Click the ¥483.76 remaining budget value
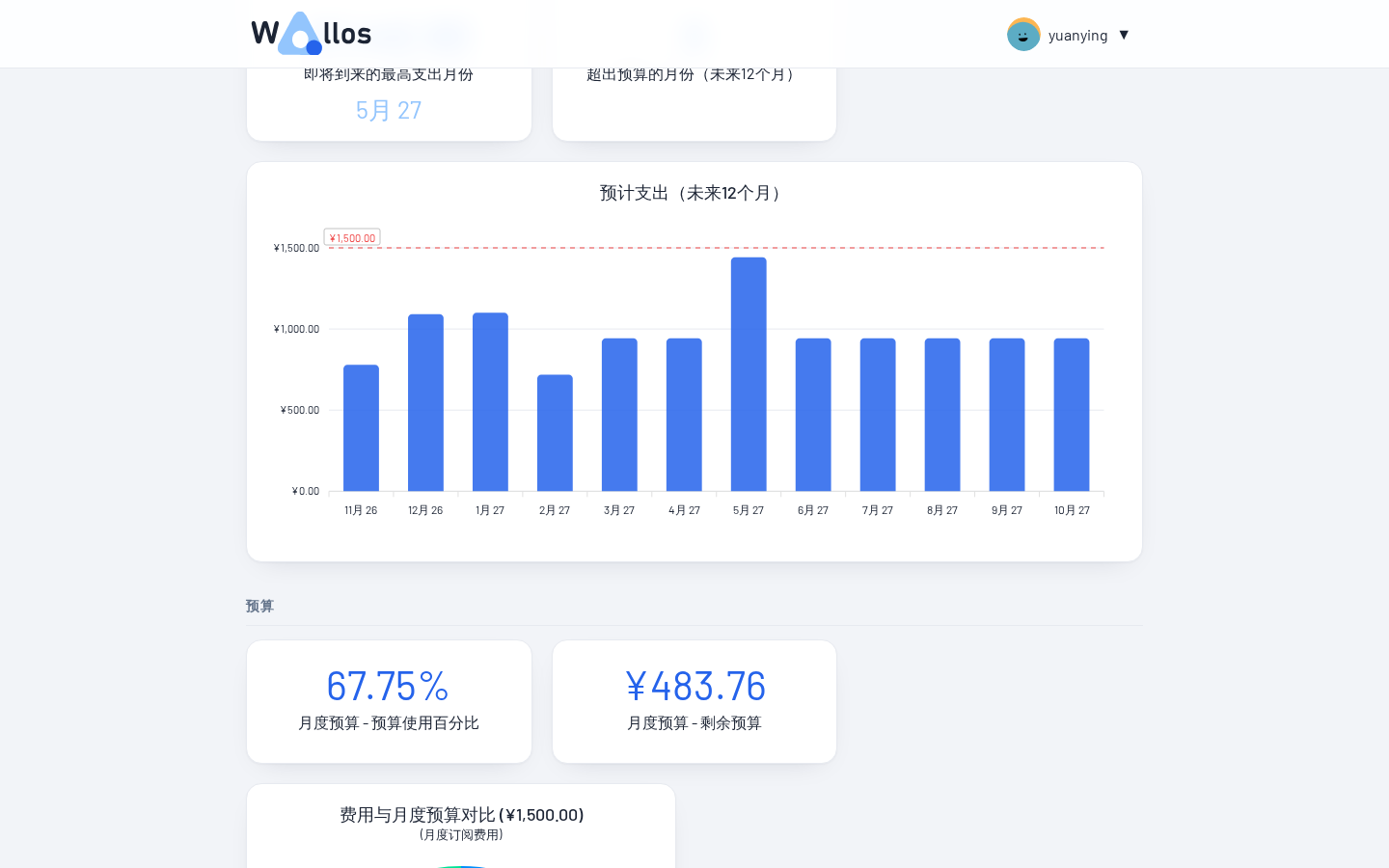The width and height of the screenshot is (1389, 868). pyautogui.click(x=694, y=686)
